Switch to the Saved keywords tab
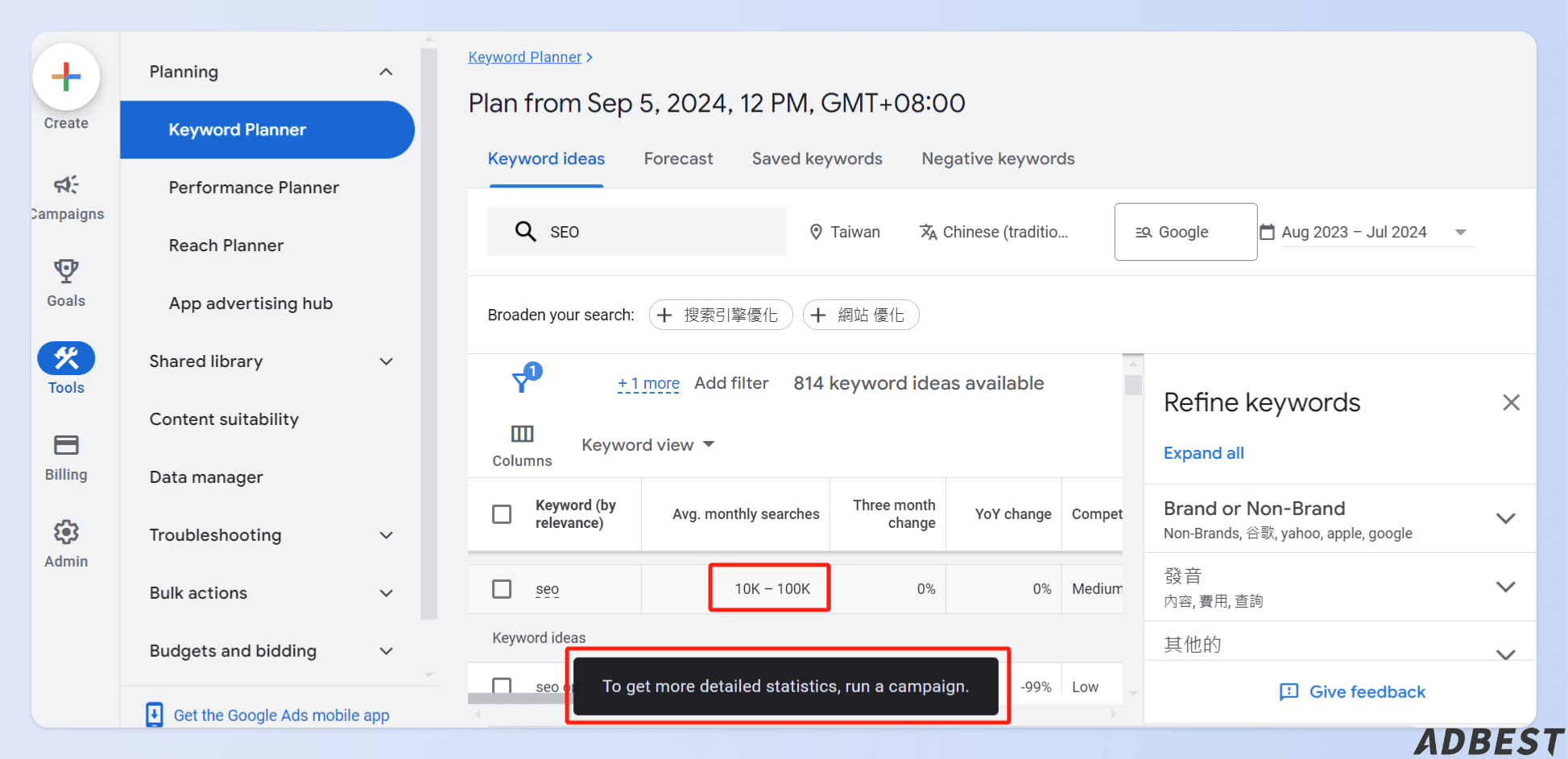 tap(817, 159)
